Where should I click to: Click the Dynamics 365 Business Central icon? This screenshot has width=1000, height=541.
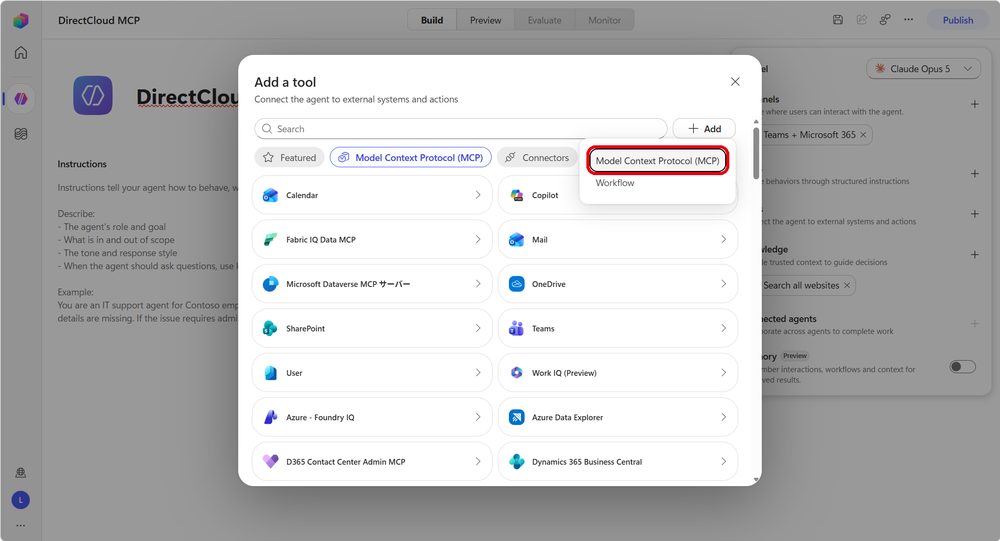click(x=517, y=461)
